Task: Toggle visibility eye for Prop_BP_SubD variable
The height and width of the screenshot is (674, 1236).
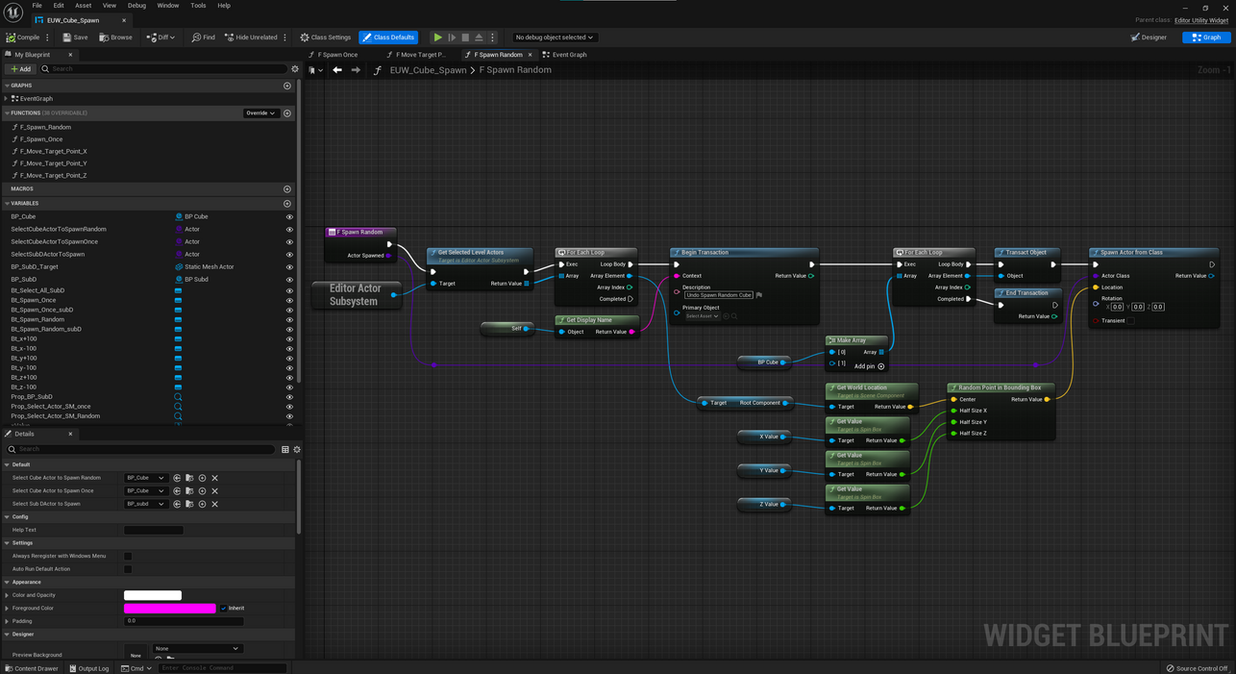Action: click(x=290, y=397)
